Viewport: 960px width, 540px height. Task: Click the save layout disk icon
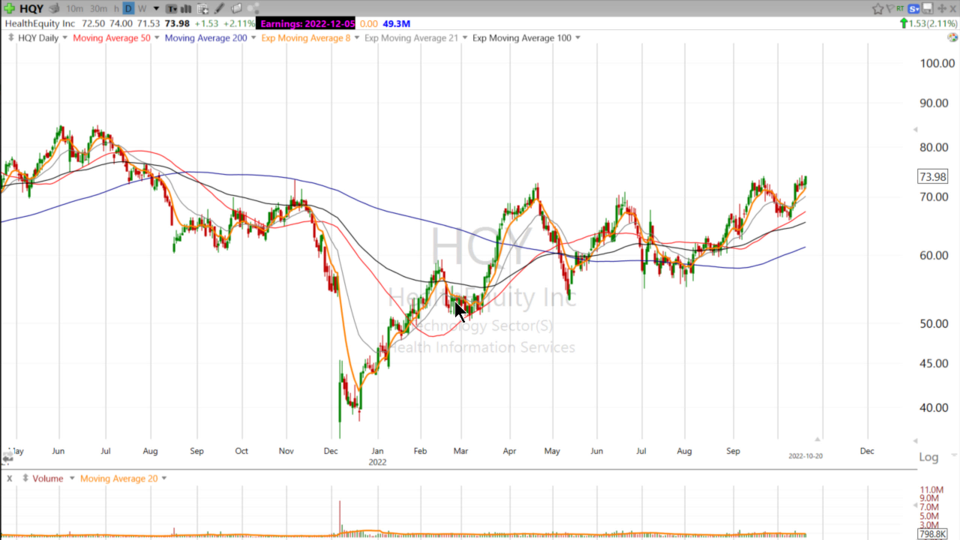928,9
